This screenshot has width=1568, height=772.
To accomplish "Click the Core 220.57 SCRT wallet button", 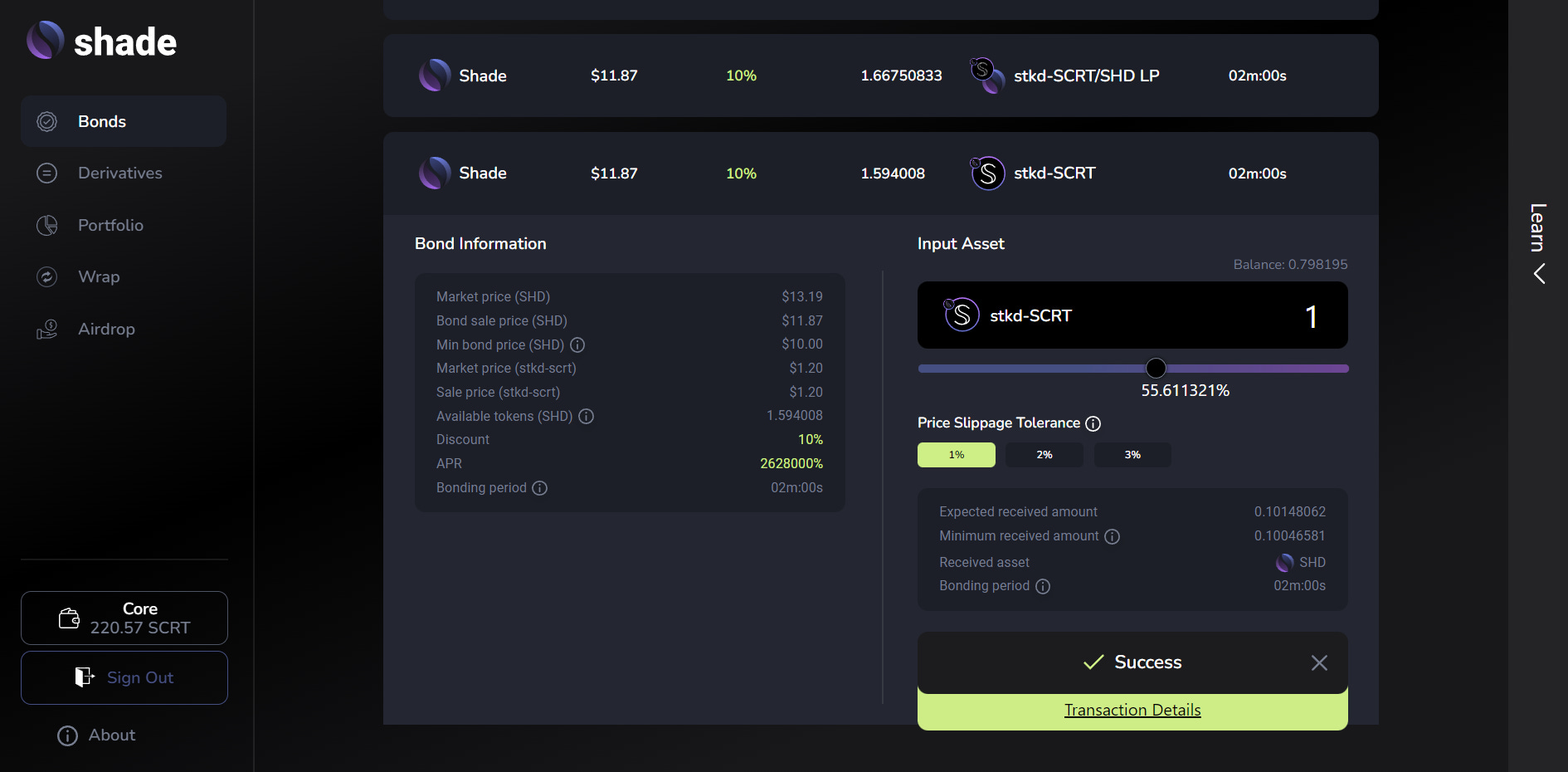I will (x=124, y=618).
